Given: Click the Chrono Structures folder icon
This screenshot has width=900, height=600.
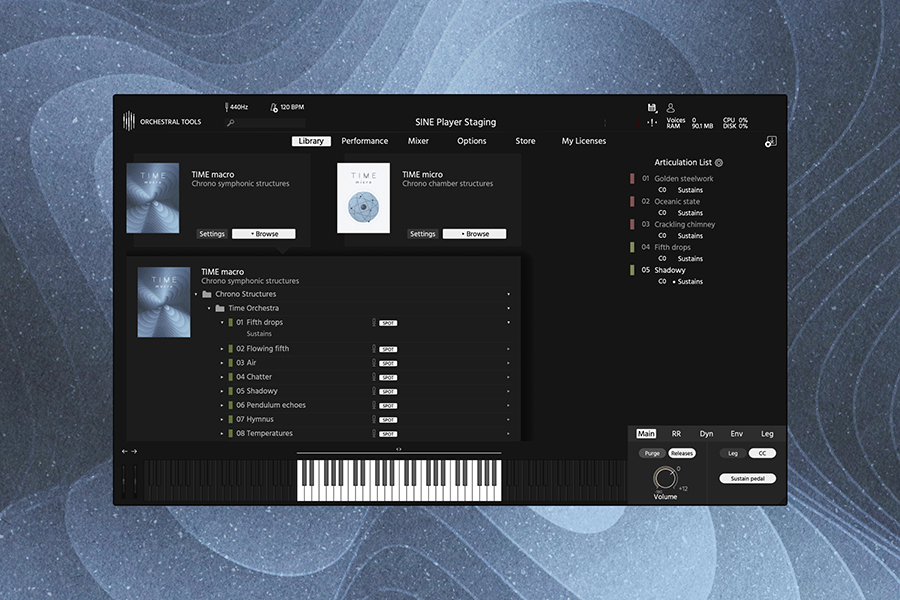Looking at the screenshot, I should [x=207, y=294].
